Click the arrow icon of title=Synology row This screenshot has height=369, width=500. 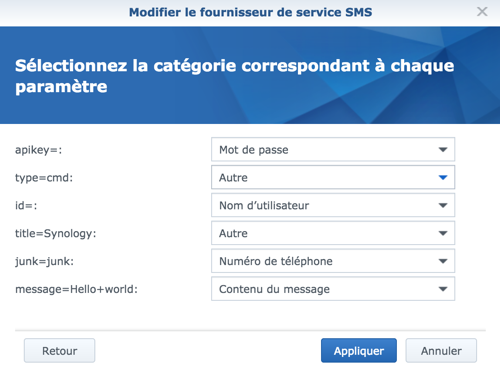[x=443, y=233]
